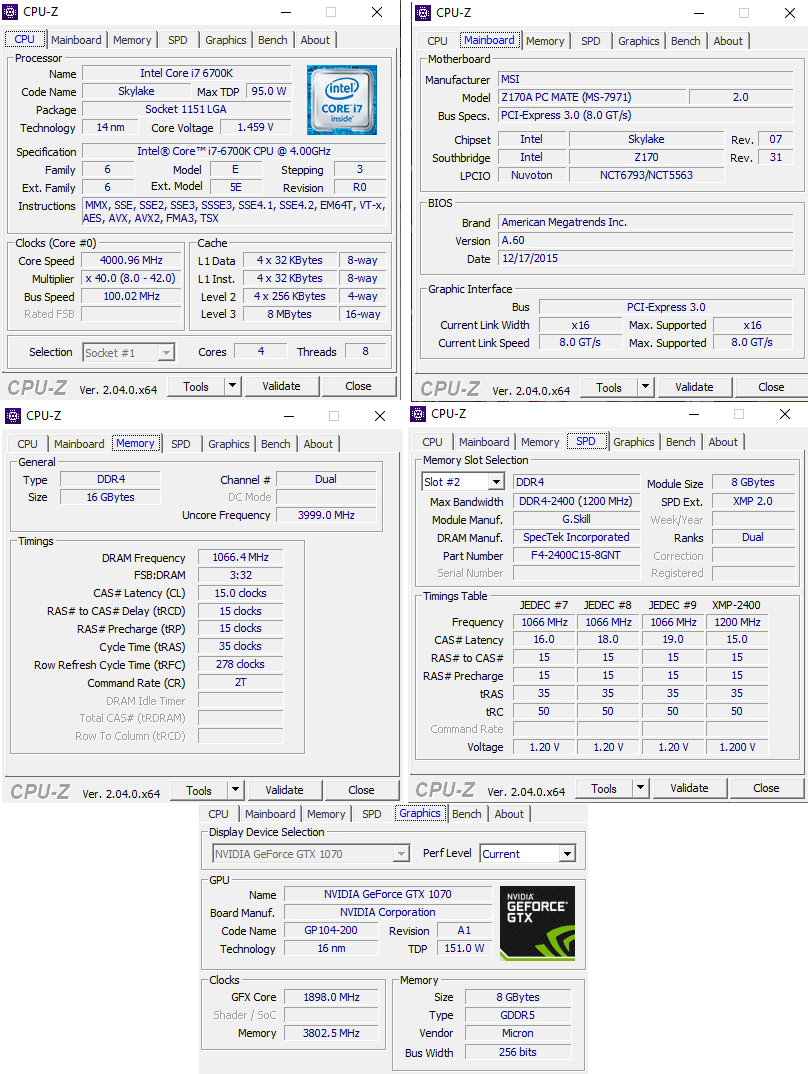808x1074 pixels.
Task: Open Graphics tab in the Mainboard window
Action: [x=639, y=41]
